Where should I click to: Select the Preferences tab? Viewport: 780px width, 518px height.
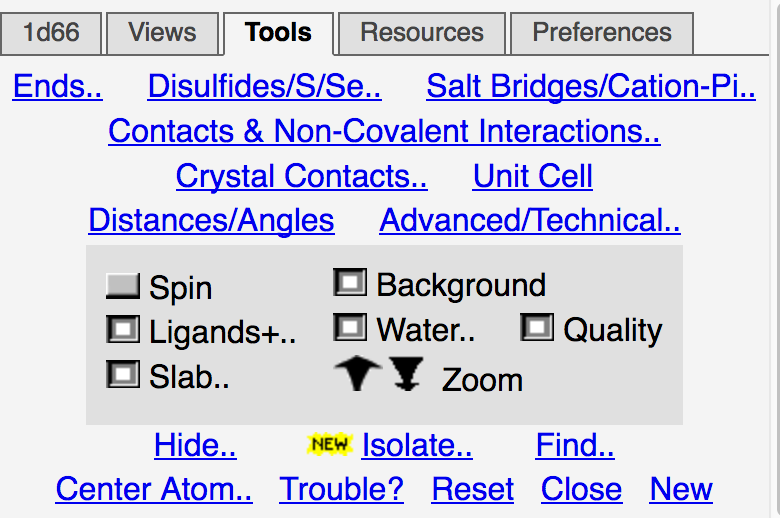[602, 33]
